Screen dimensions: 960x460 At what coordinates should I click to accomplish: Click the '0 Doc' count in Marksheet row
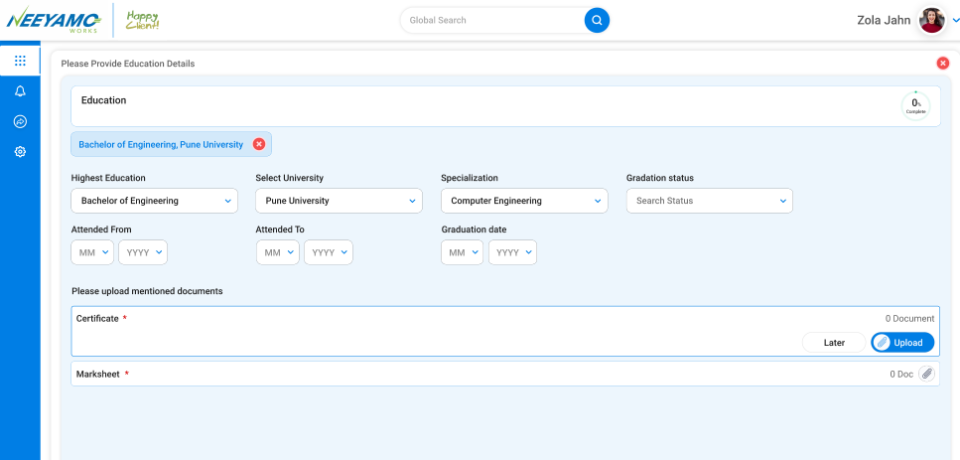901,374
